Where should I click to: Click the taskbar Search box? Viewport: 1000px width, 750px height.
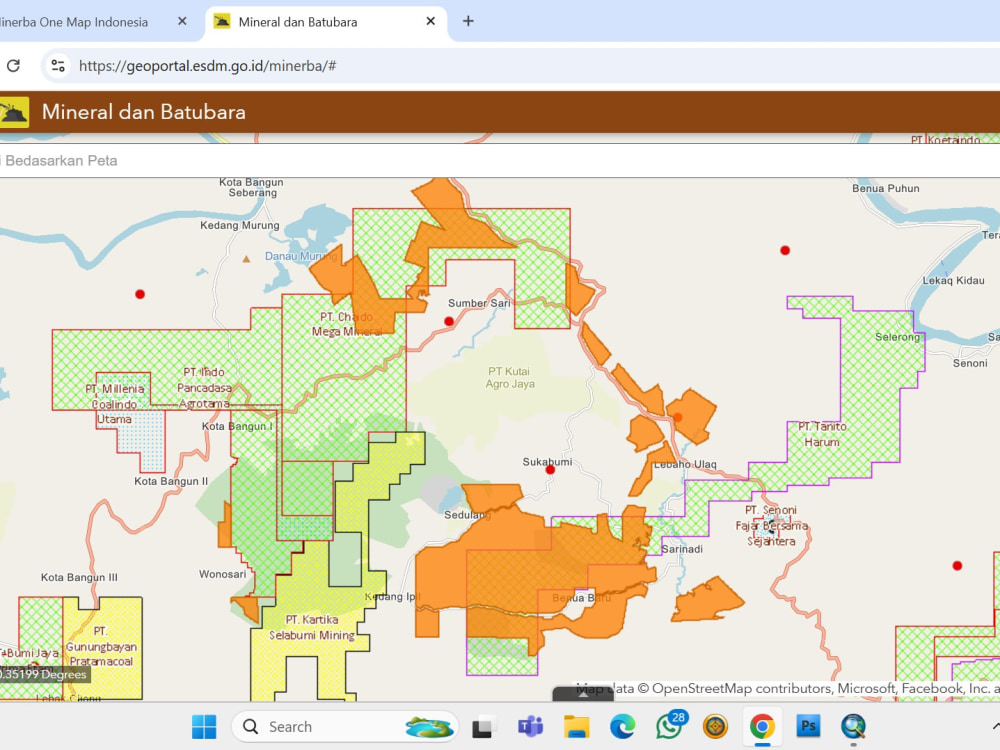click(345, 726)
